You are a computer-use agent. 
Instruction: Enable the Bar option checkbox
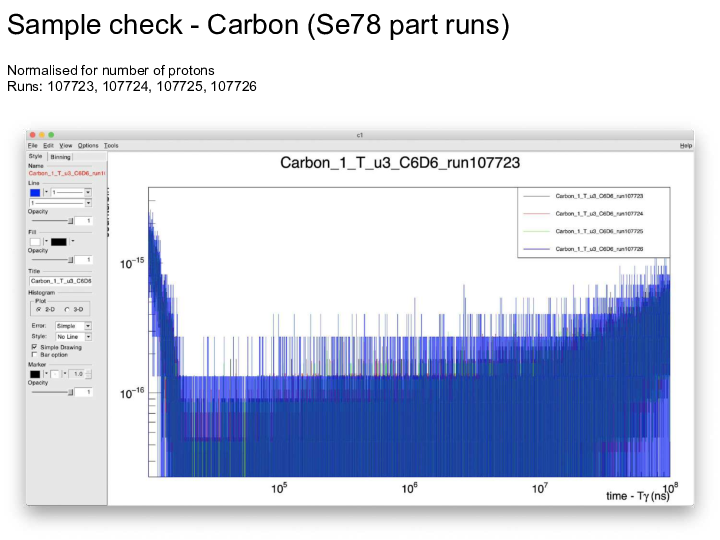34,355
